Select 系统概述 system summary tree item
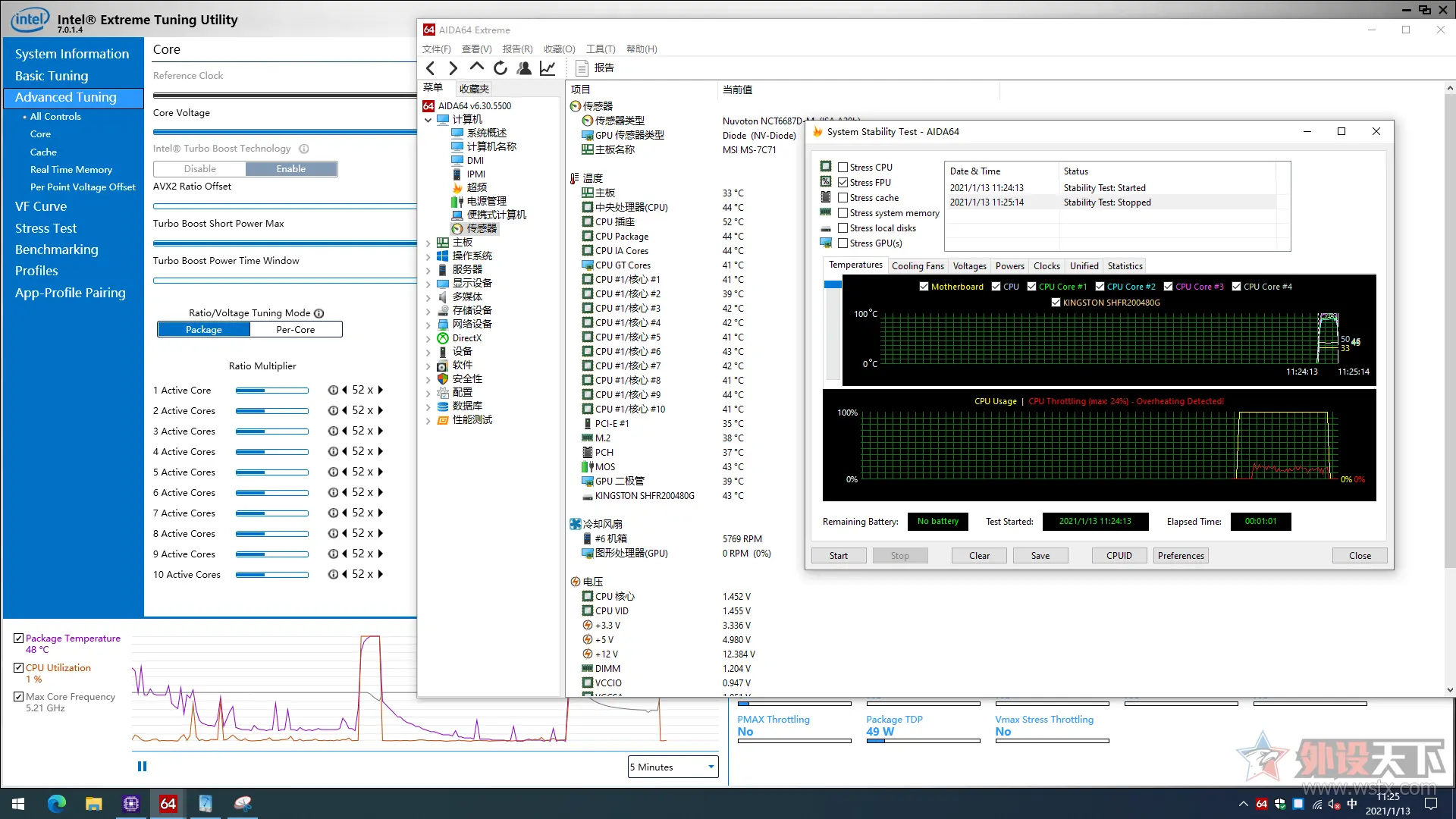This screenshot has width=1456, height=819. 479,133
